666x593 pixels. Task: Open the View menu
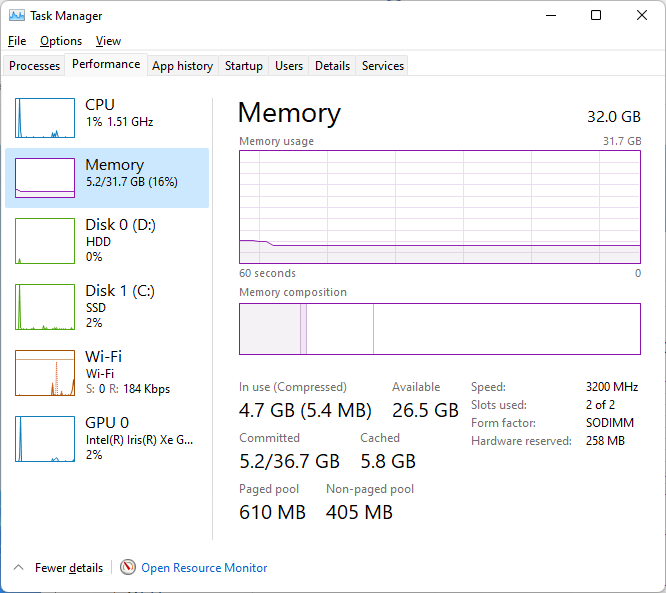point(108,41)
